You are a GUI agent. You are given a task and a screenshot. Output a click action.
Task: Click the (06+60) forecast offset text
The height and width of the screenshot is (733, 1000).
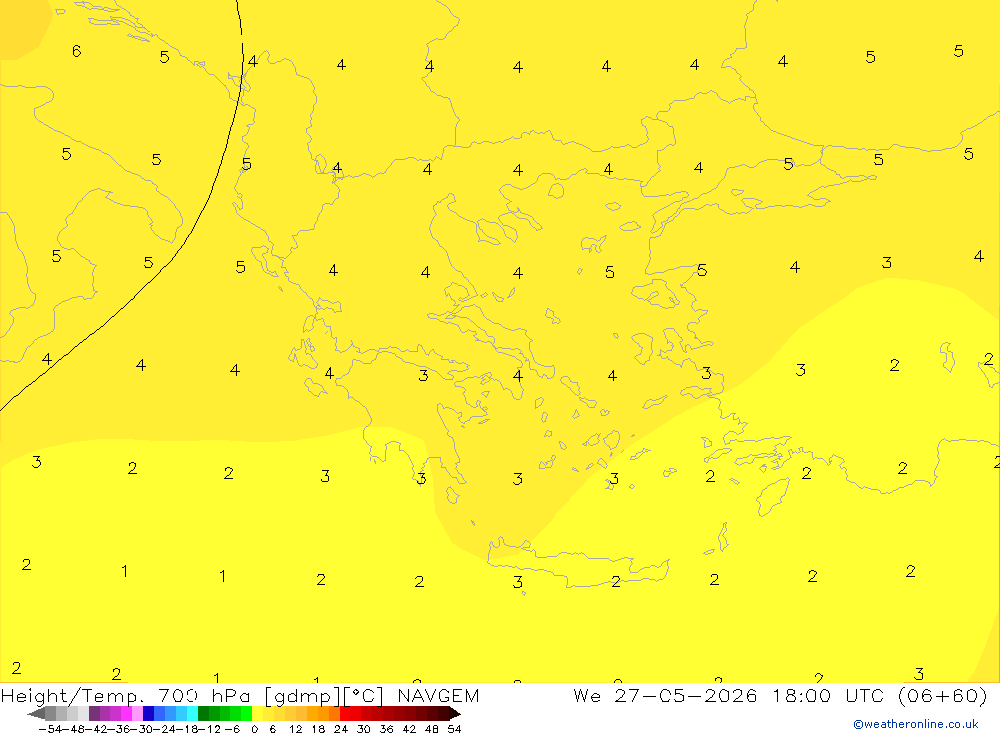pyautogui.click(x=942, y=695)
